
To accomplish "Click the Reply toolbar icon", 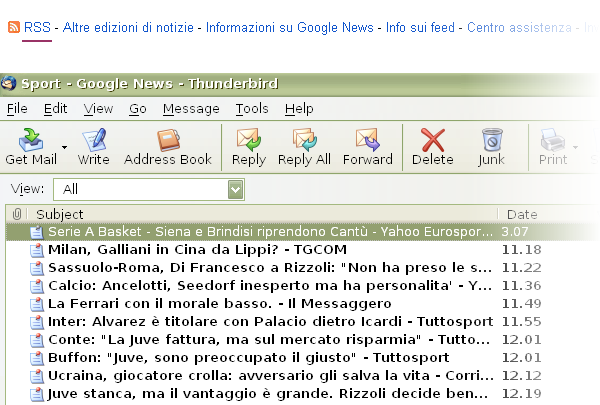I will 248,139.
